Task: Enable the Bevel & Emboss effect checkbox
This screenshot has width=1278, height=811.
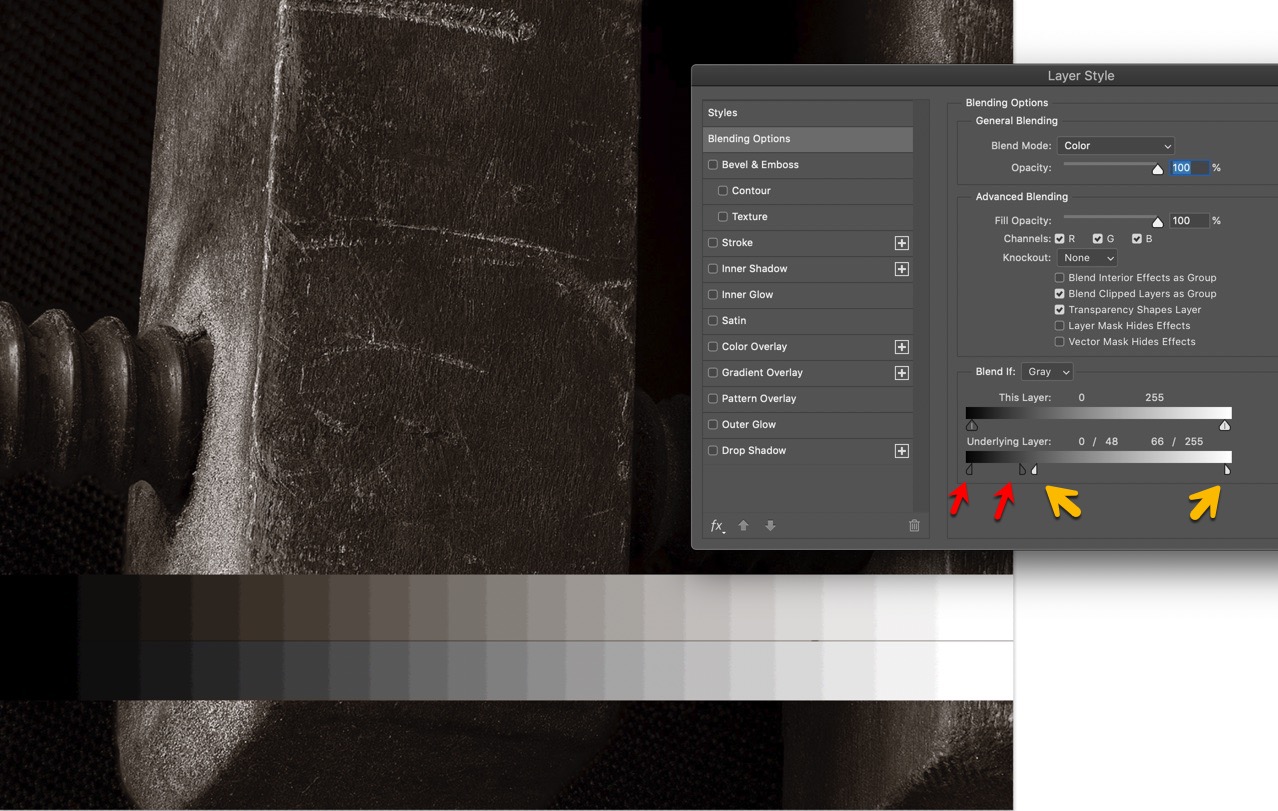Action: pos(713,164)
